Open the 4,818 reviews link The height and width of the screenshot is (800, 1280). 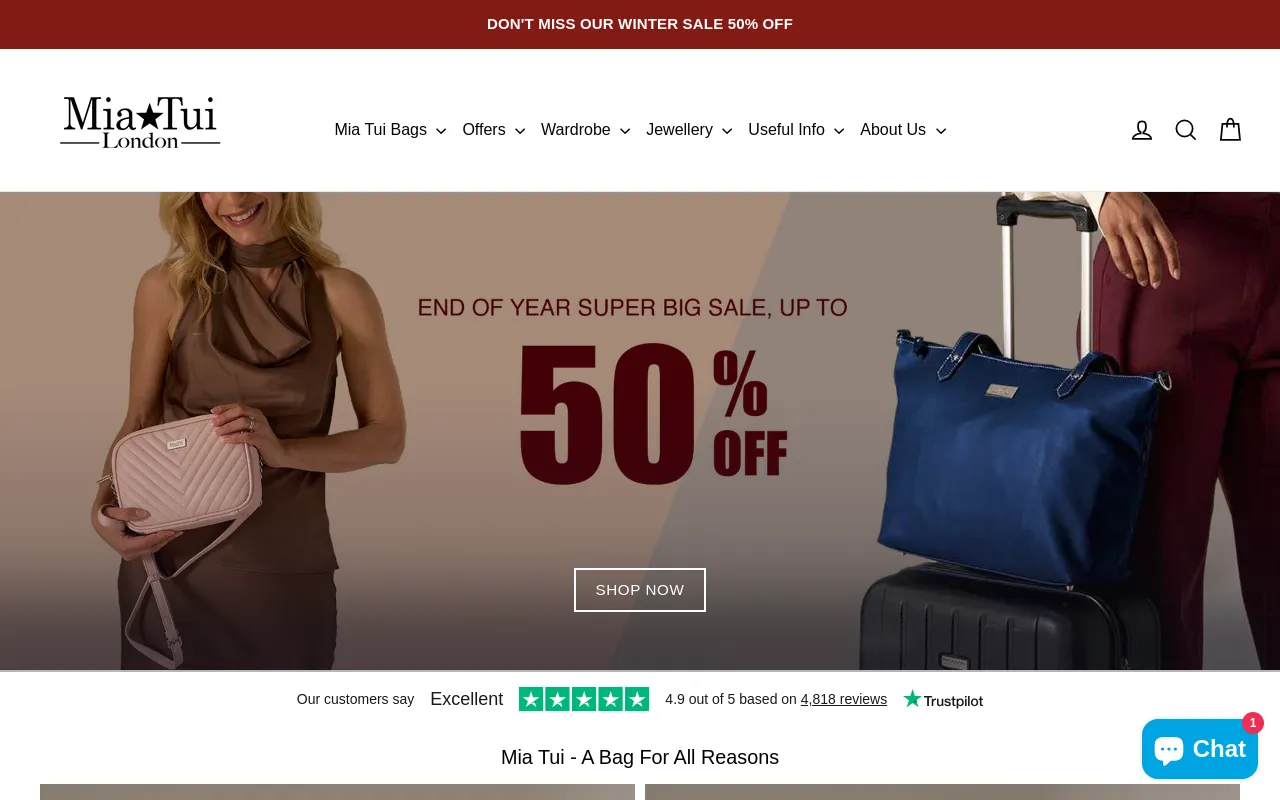[x=844, y=699]
